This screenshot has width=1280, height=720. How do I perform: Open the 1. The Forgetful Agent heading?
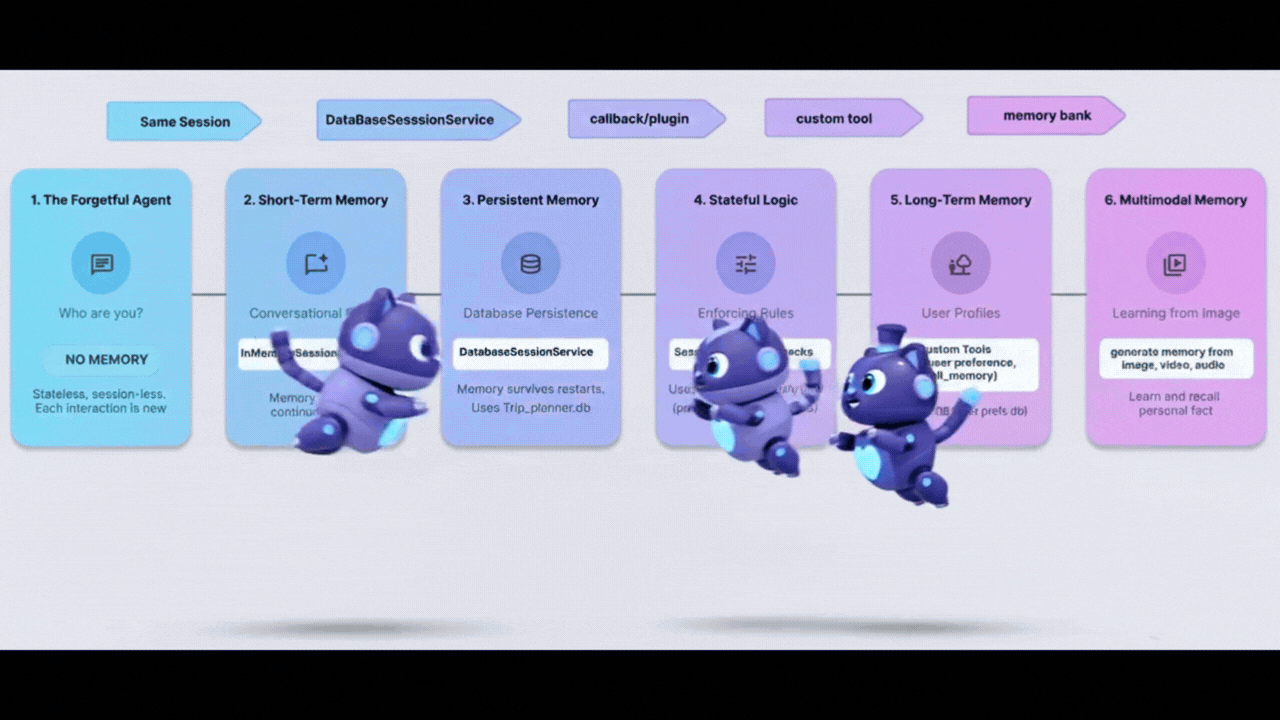(101, 200)
